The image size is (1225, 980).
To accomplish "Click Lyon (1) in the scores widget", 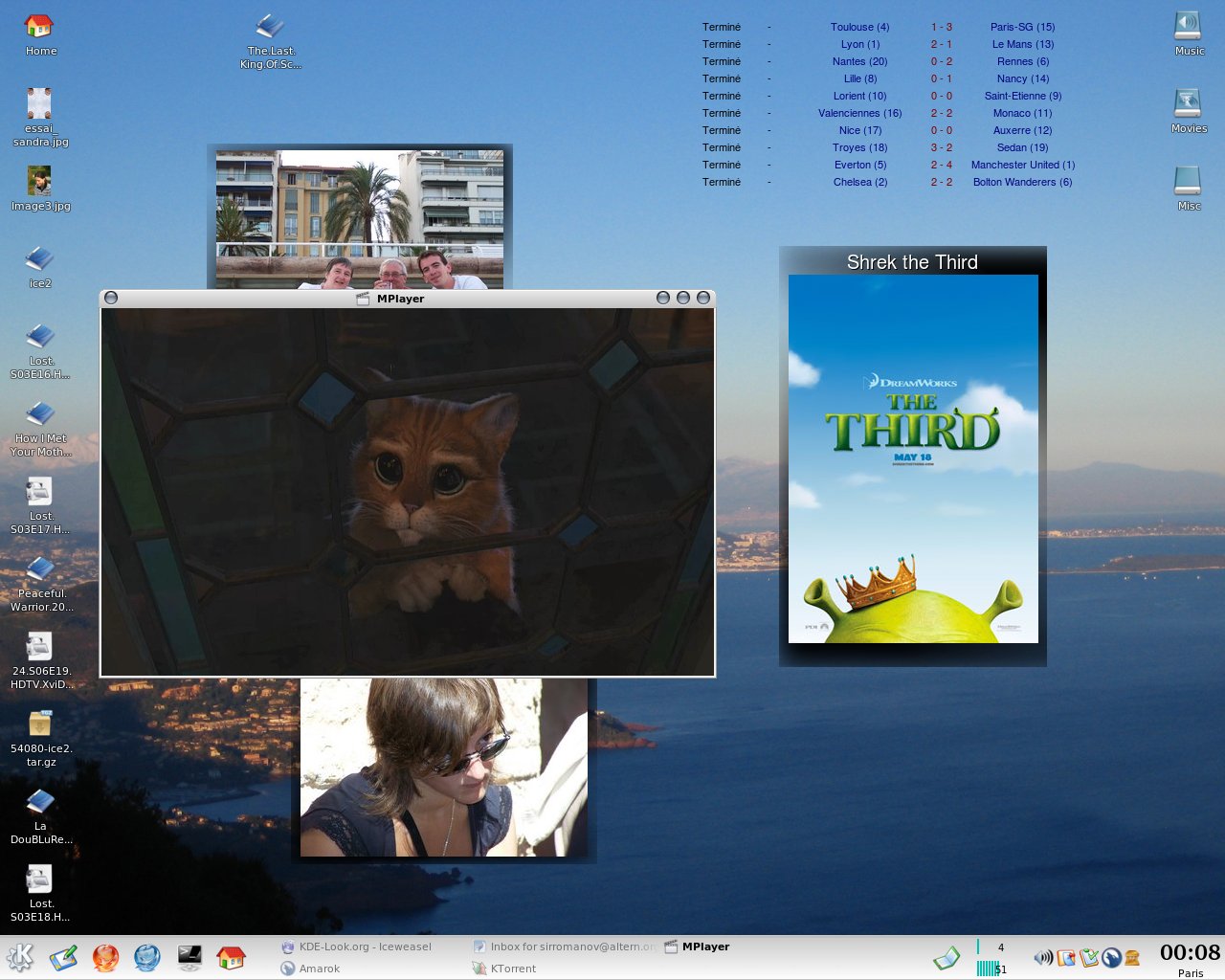I will tap(859, 44).
